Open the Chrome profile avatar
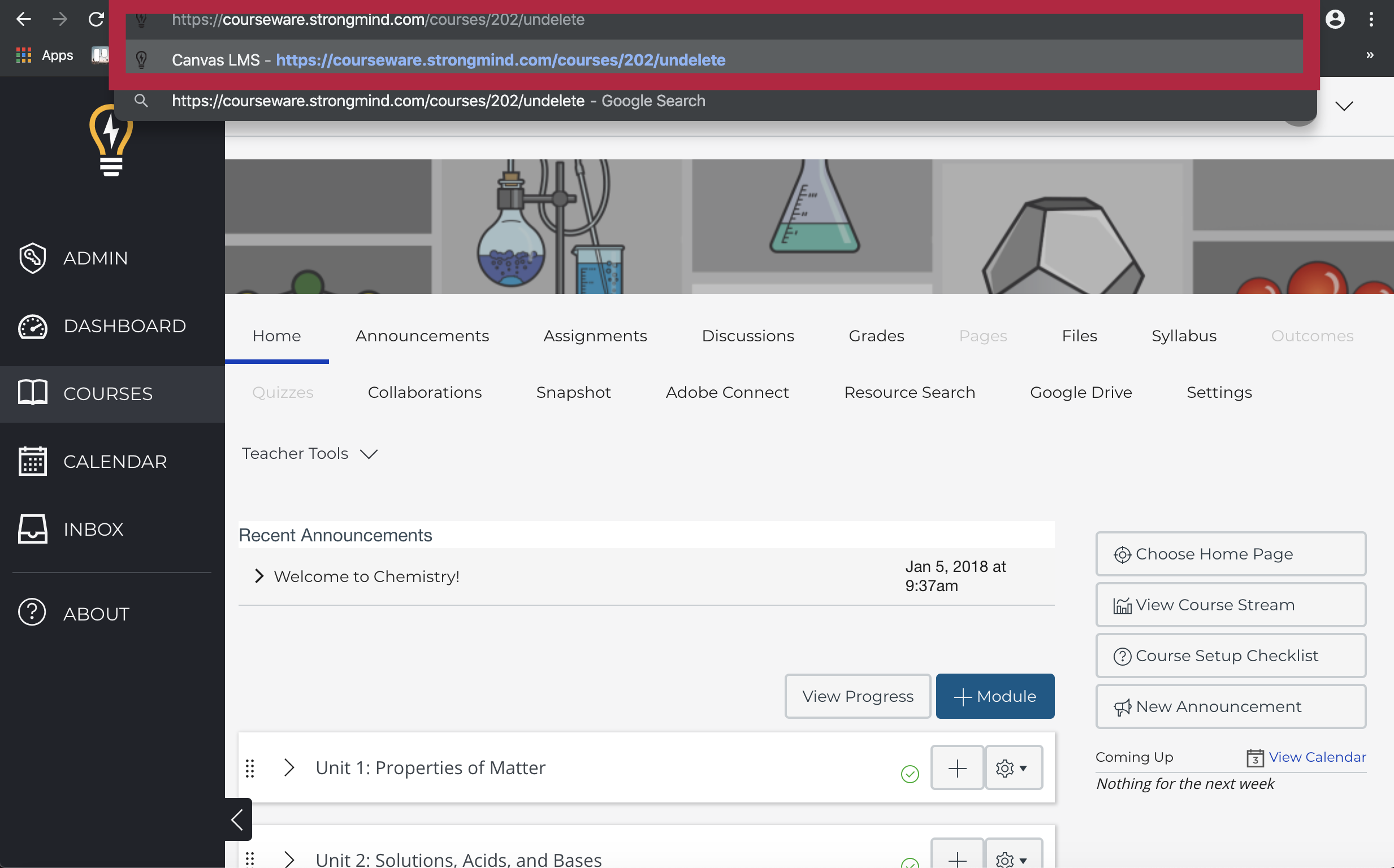The height and width of the screenshot is (868, 1394). (x=1335, y=19)
